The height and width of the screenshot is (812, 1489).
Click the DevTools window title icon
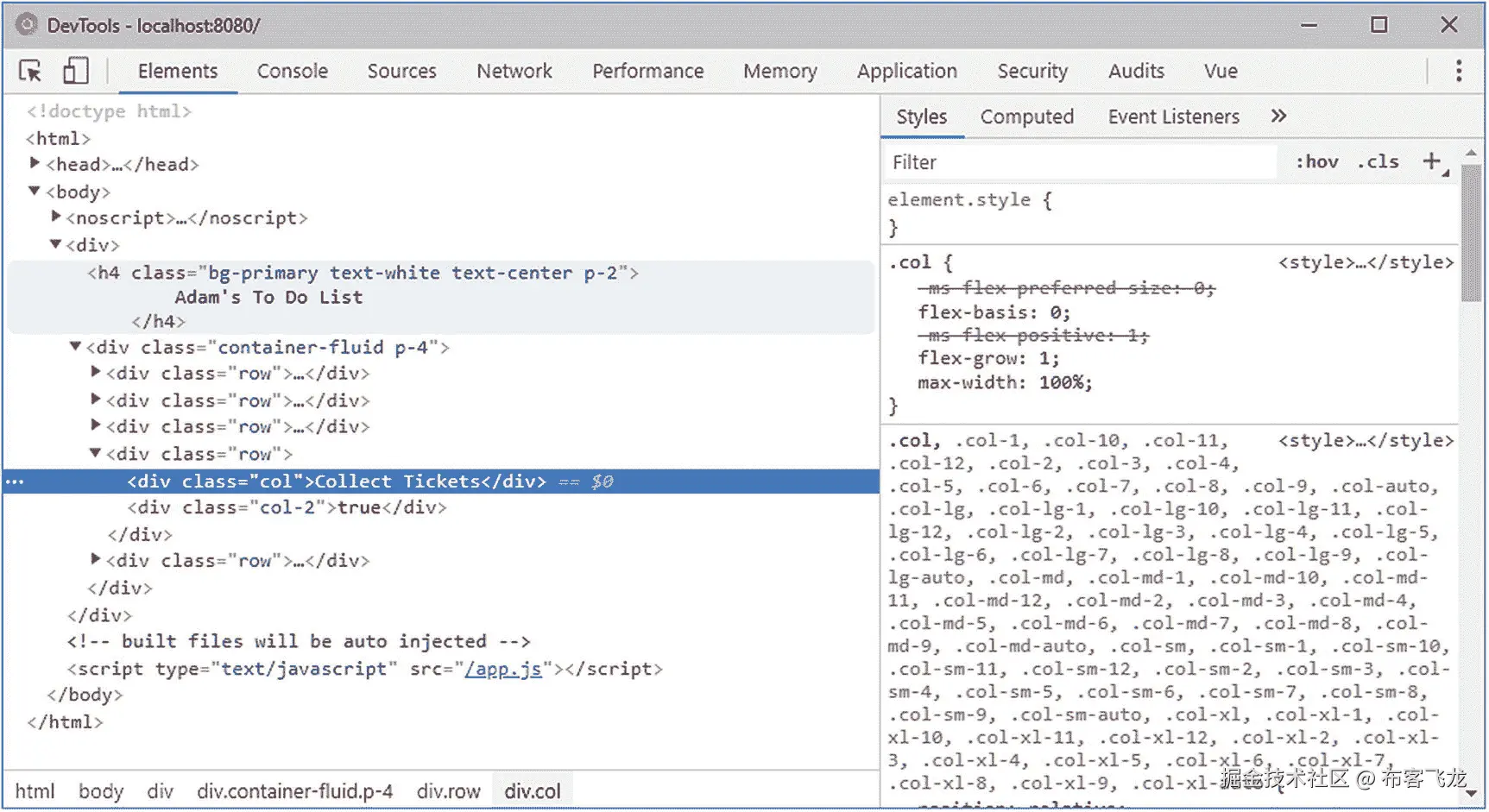click(27, 24)
